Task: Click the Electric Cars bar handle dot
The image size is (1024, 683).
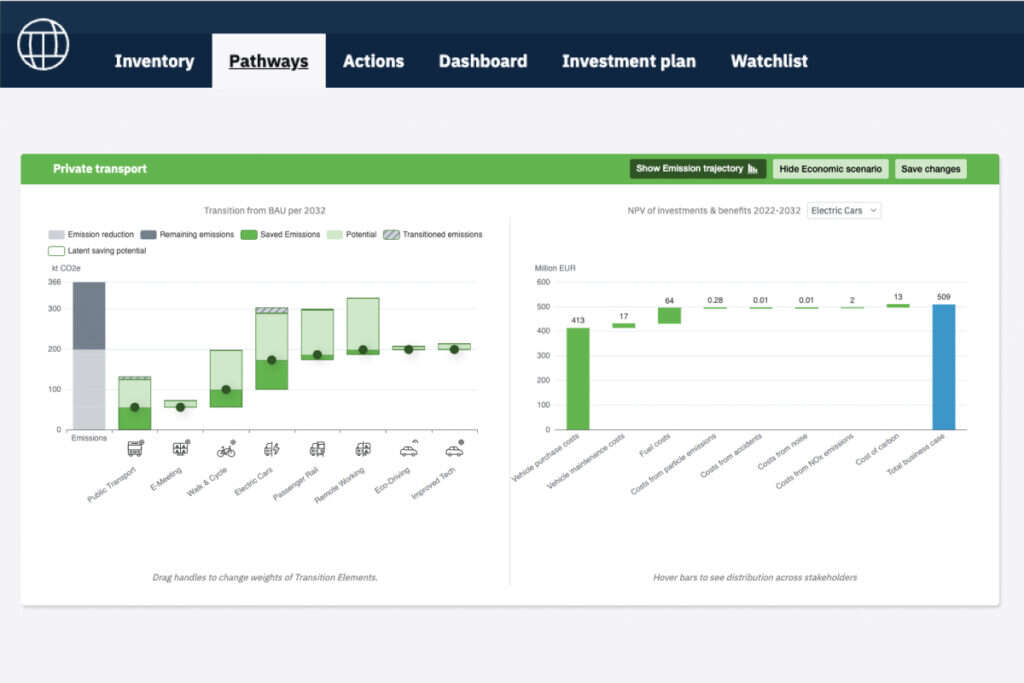Action: (272, 360)
